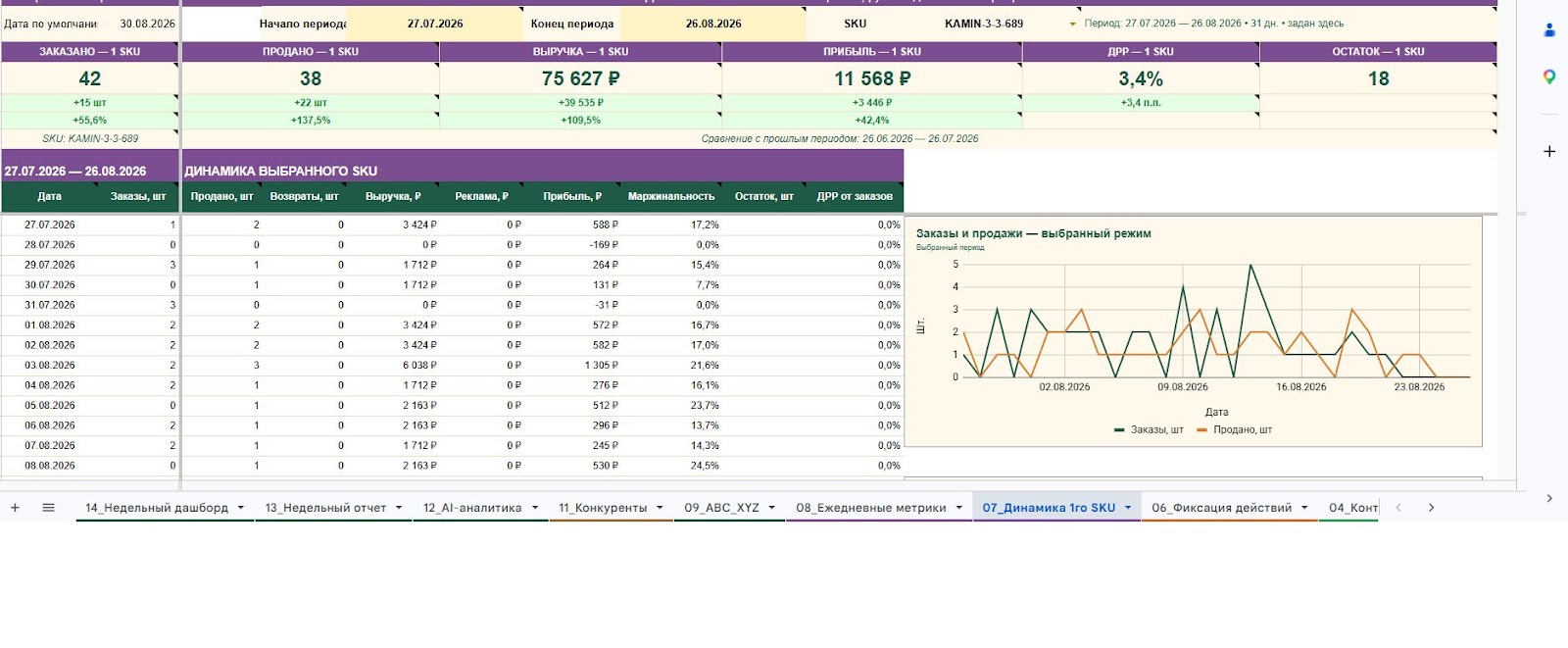
Task: Select the ДРР от заказов column header
Action: tap(855, 196)
